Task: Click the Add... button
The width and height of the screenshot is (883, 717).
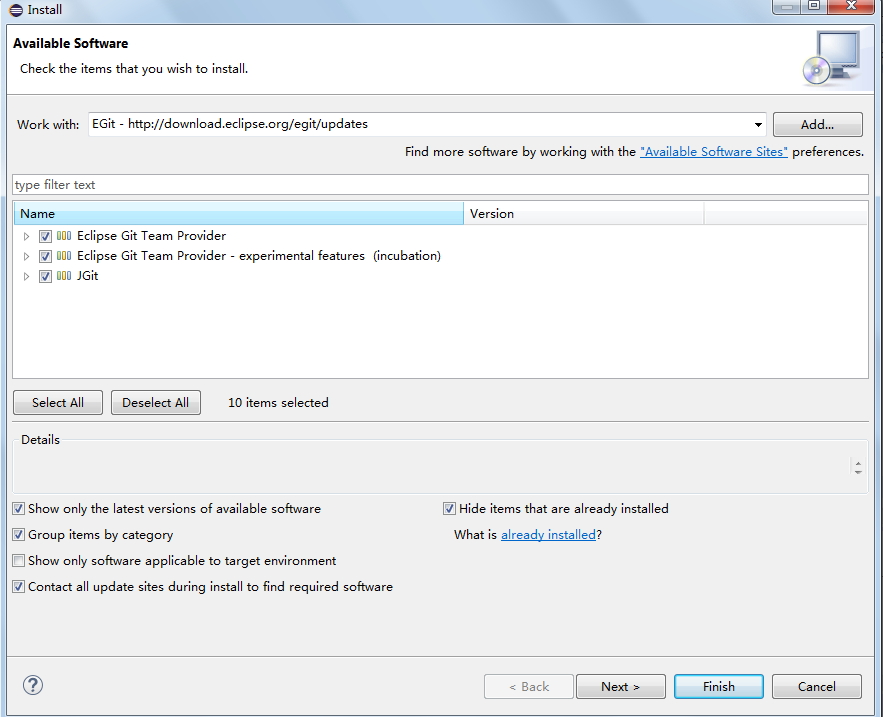Action: pos(817,124)
